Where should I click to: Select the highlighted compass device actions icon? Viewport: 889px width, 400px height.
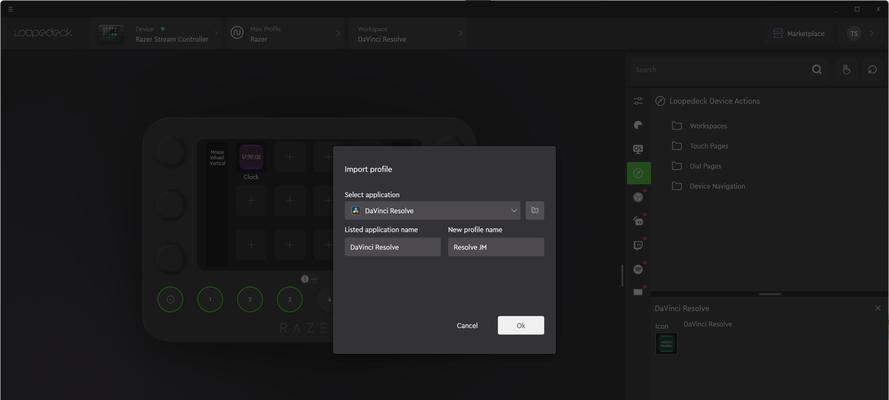[x=638, y=173]
